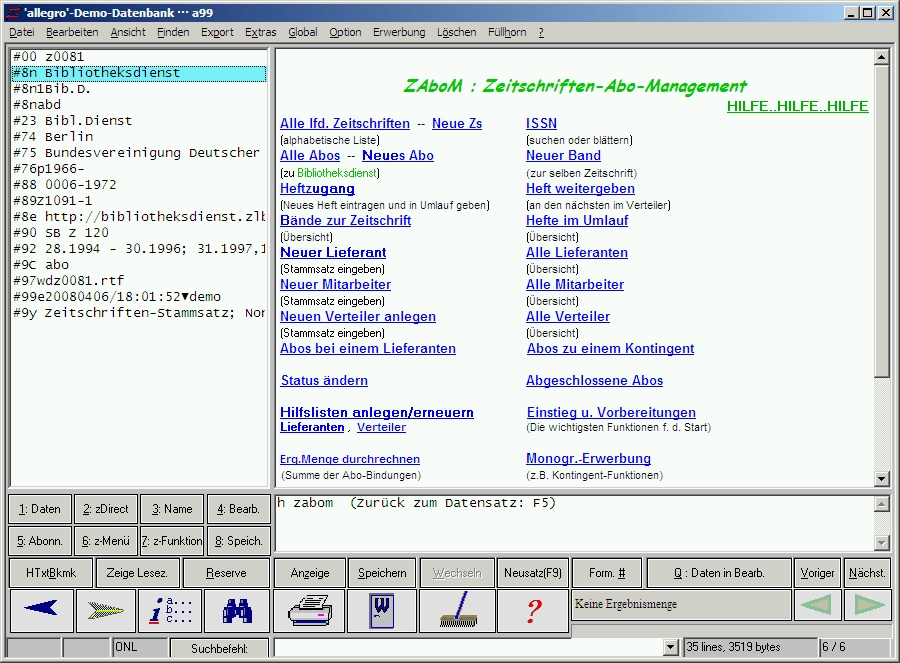Image resolution: width=900 pixels, height=663 pixels.
Task: Open the Suchbefehl combo box dropdown arrow
Action: pyautogui.click(x=670, y=648)
